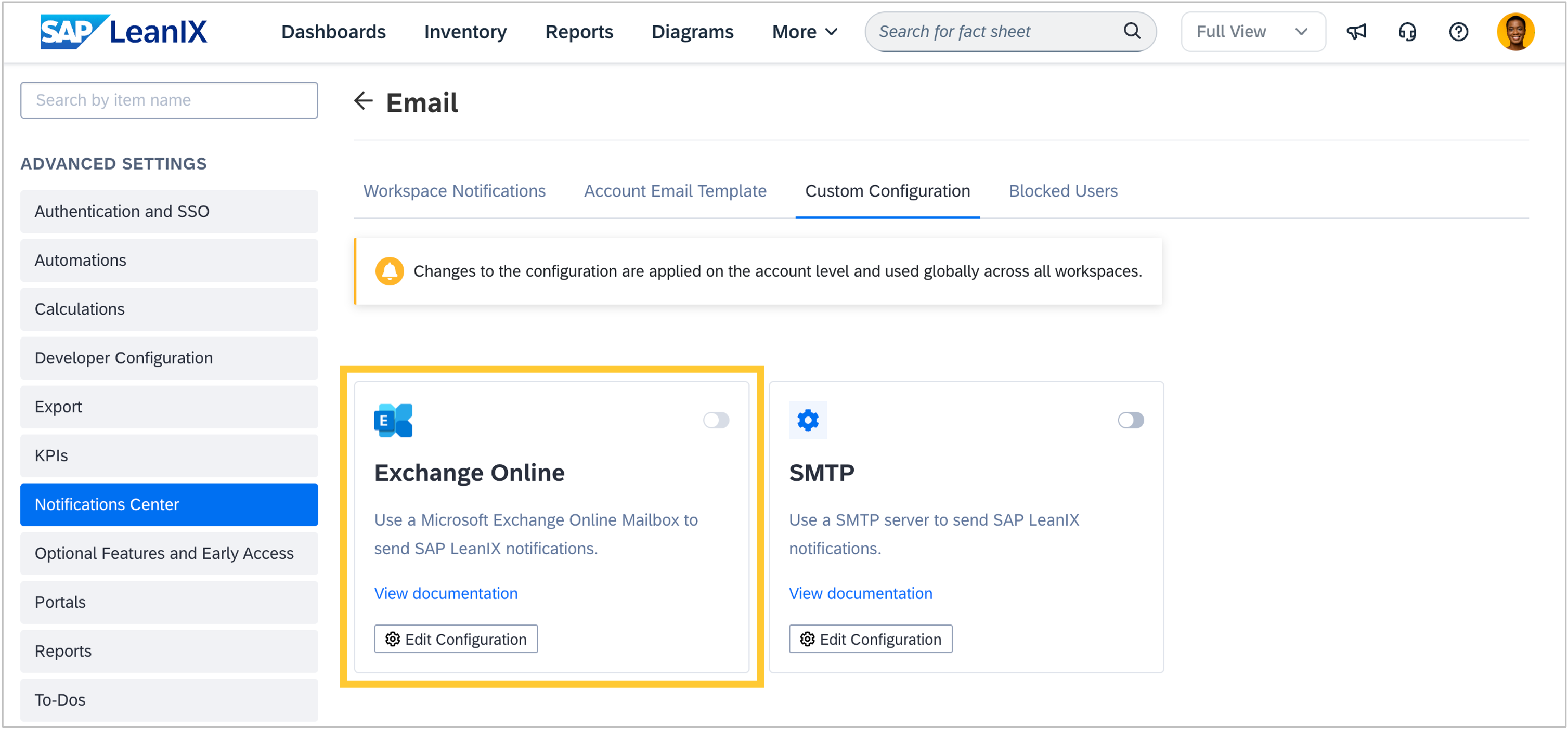Screen dimensions: 1568x729
Task: Open the Full View dropdown
Action: pyautogui.click(x=1252, y=32)
